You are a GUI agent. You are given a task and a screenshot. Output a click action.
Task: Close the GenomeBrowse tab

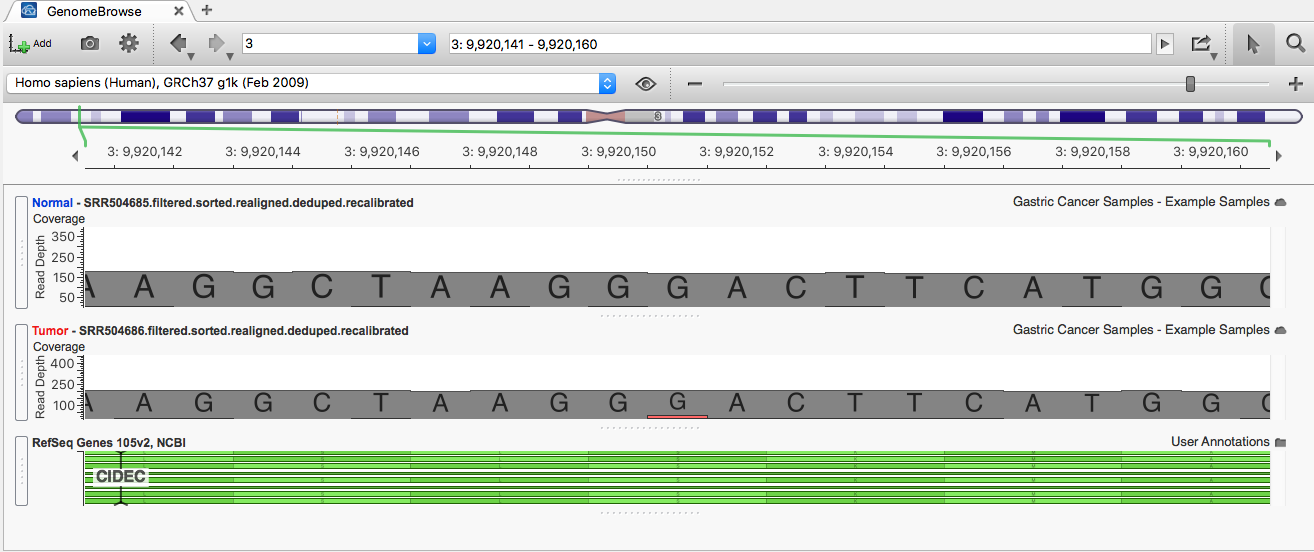(x=178, y=11)
